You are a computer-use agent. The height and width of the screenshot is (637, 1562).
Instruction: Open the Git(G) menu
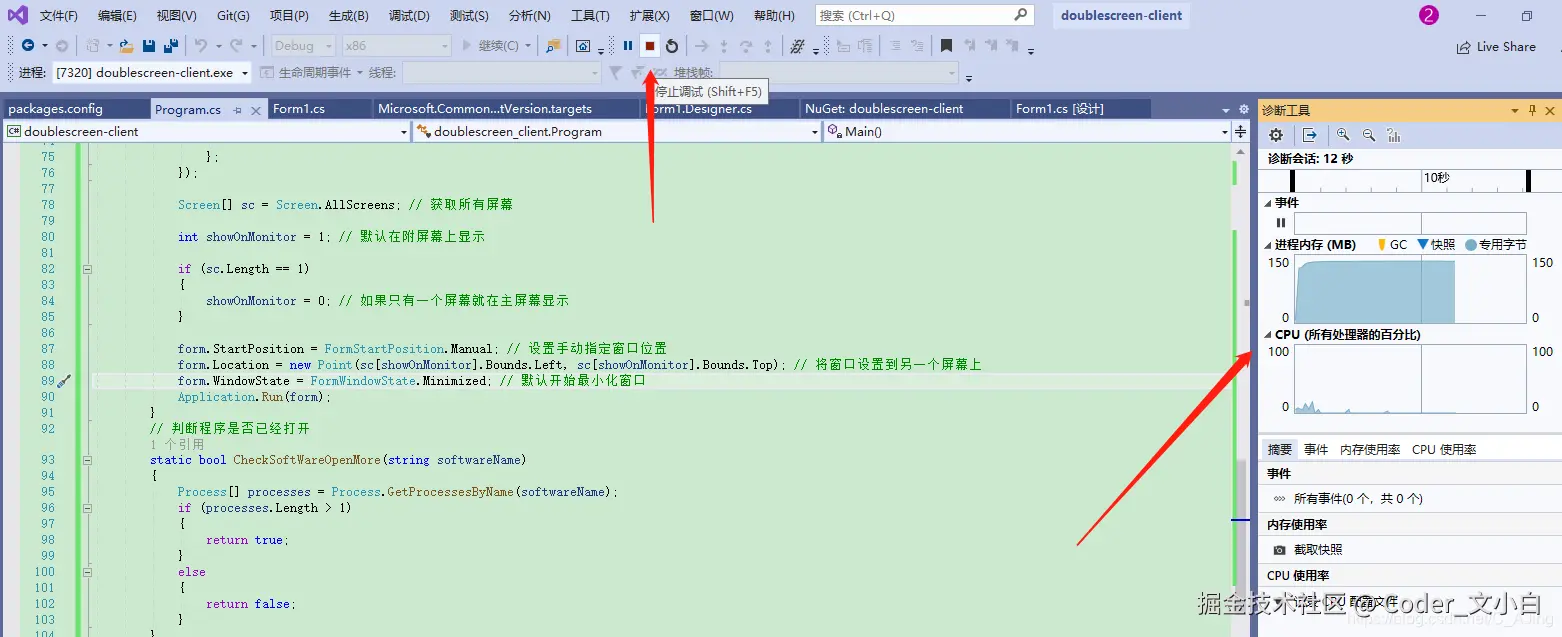[x=233, y=16]
